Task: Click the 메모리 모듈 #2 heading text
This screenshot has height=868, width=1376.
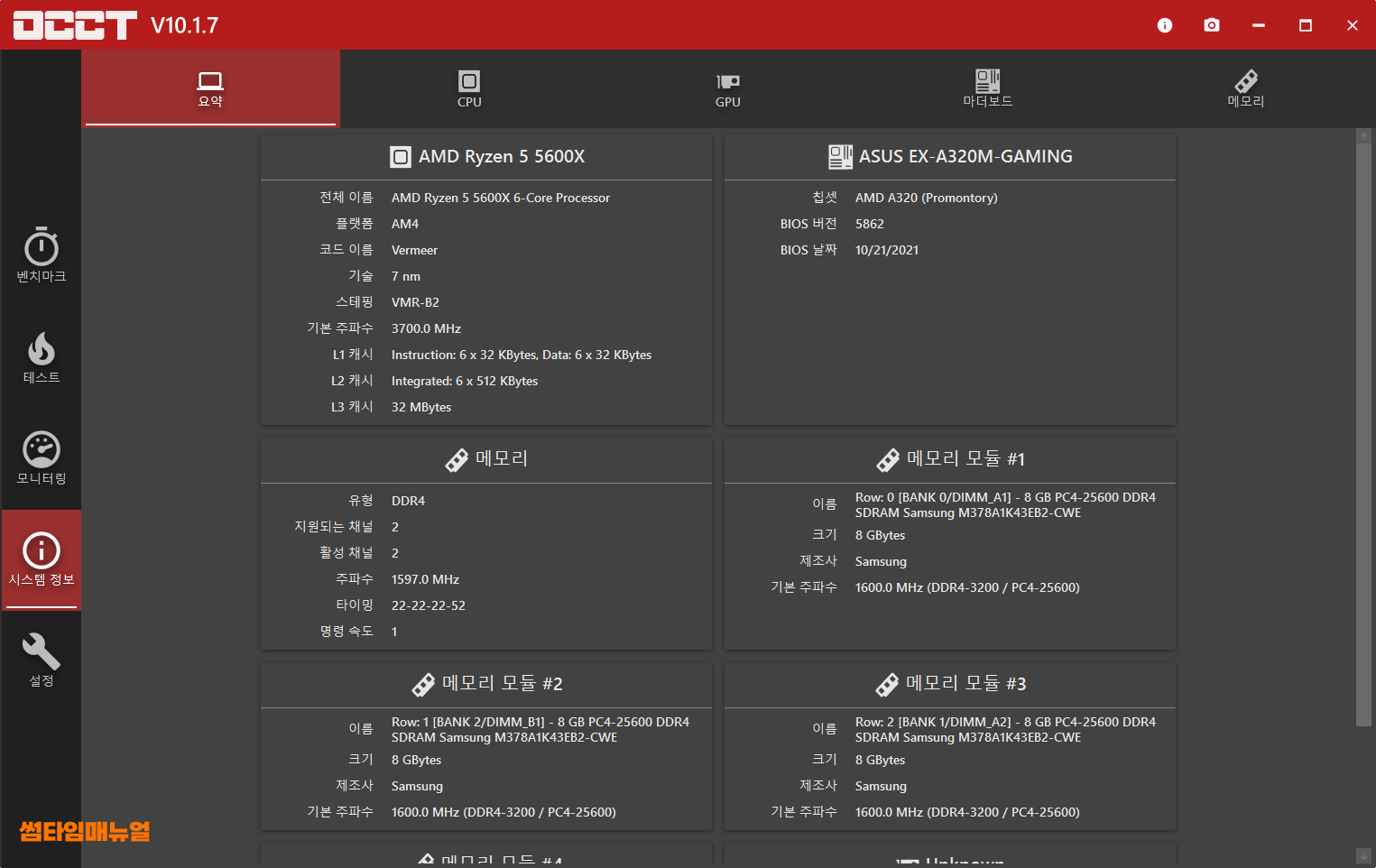Action: pos(503,684)
